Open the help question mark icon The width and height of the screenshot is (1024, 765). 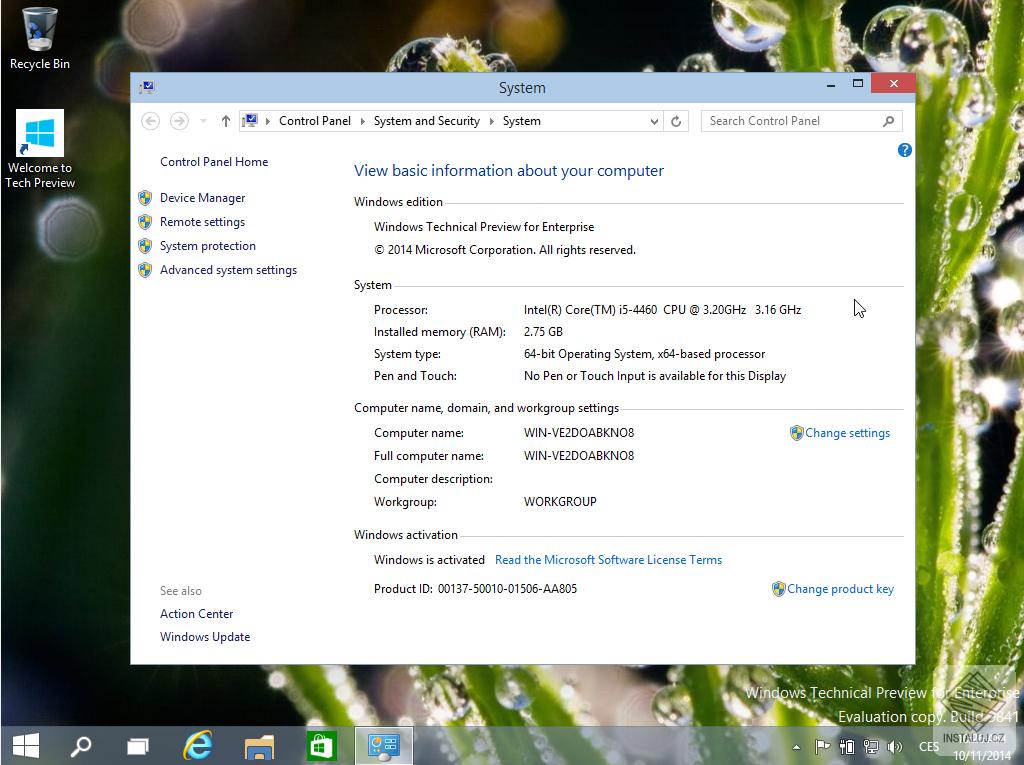(x=905, y=150)
